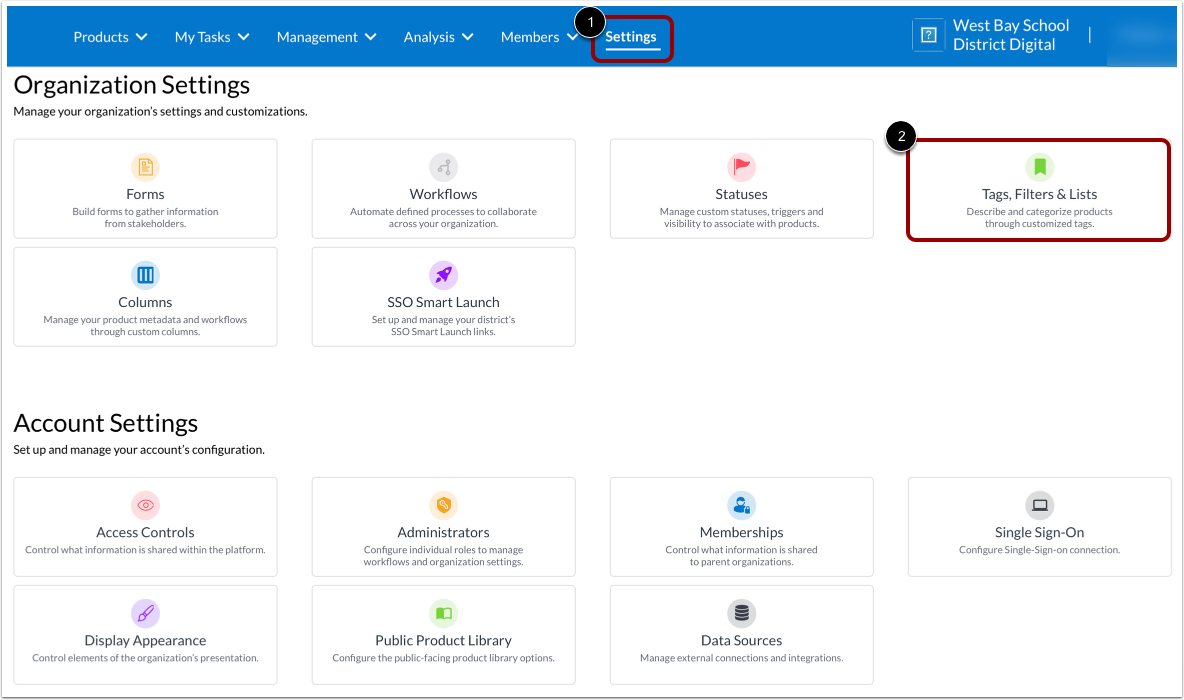Image resolution: width=1184 pixels, height=700 pixels.
Task: Open the Forms settings icon
Action: click(145, 166)
